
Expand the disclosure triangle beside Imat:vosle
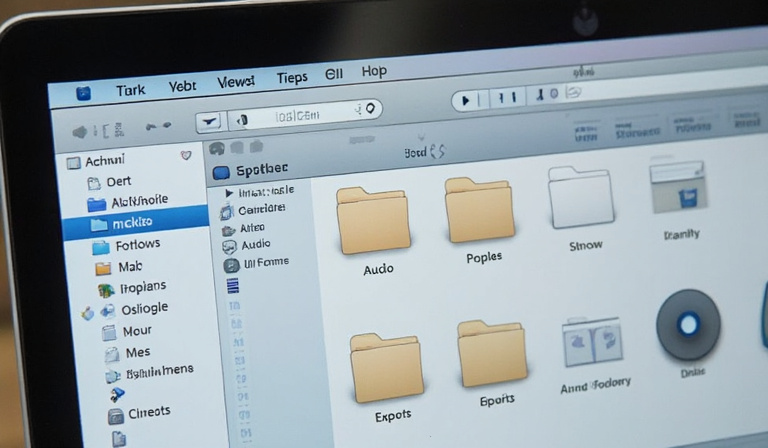click(228, 193)
